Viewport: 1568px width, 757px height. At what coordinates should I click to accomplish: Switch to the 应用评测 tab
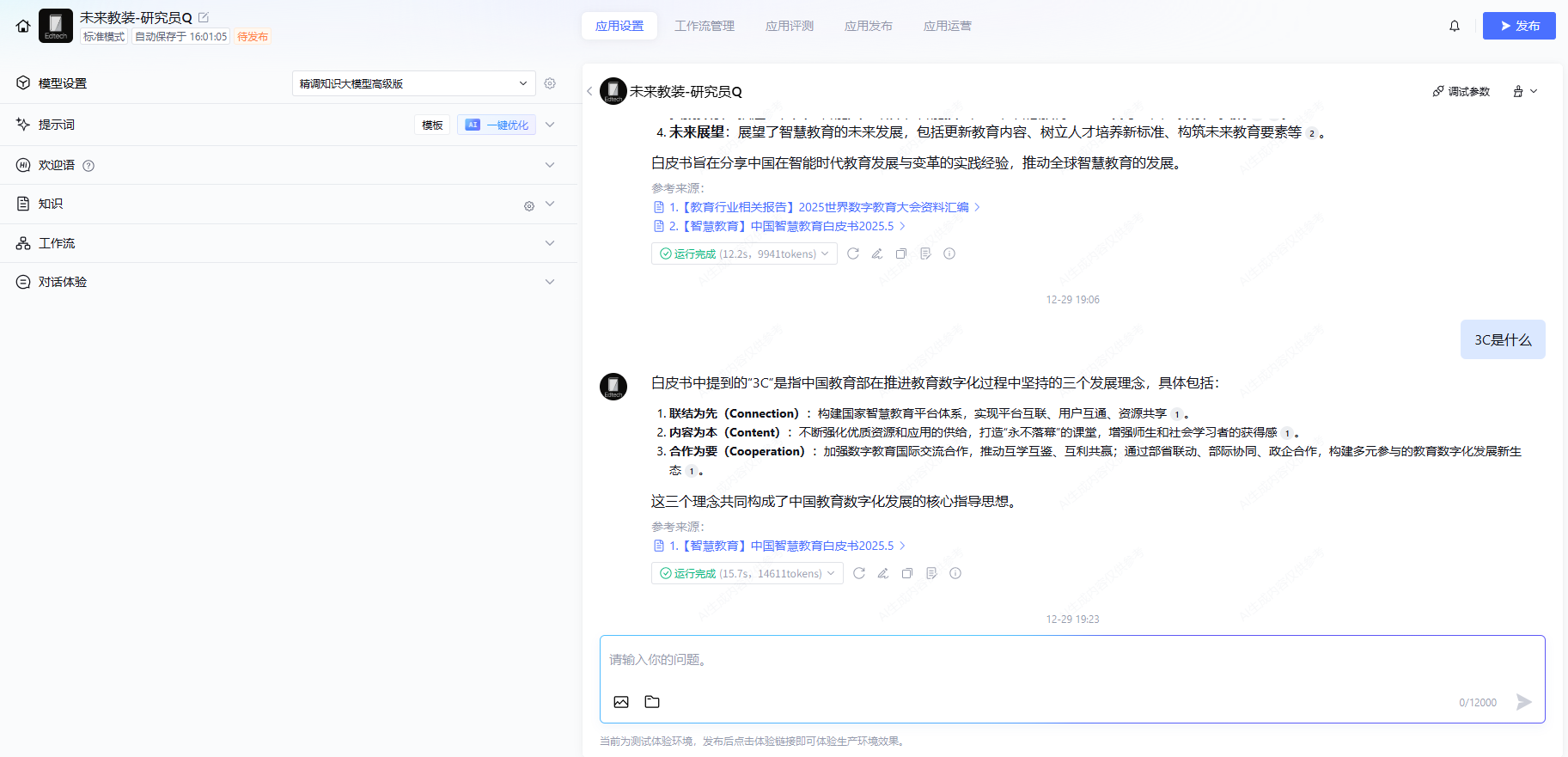pos(790,26)
